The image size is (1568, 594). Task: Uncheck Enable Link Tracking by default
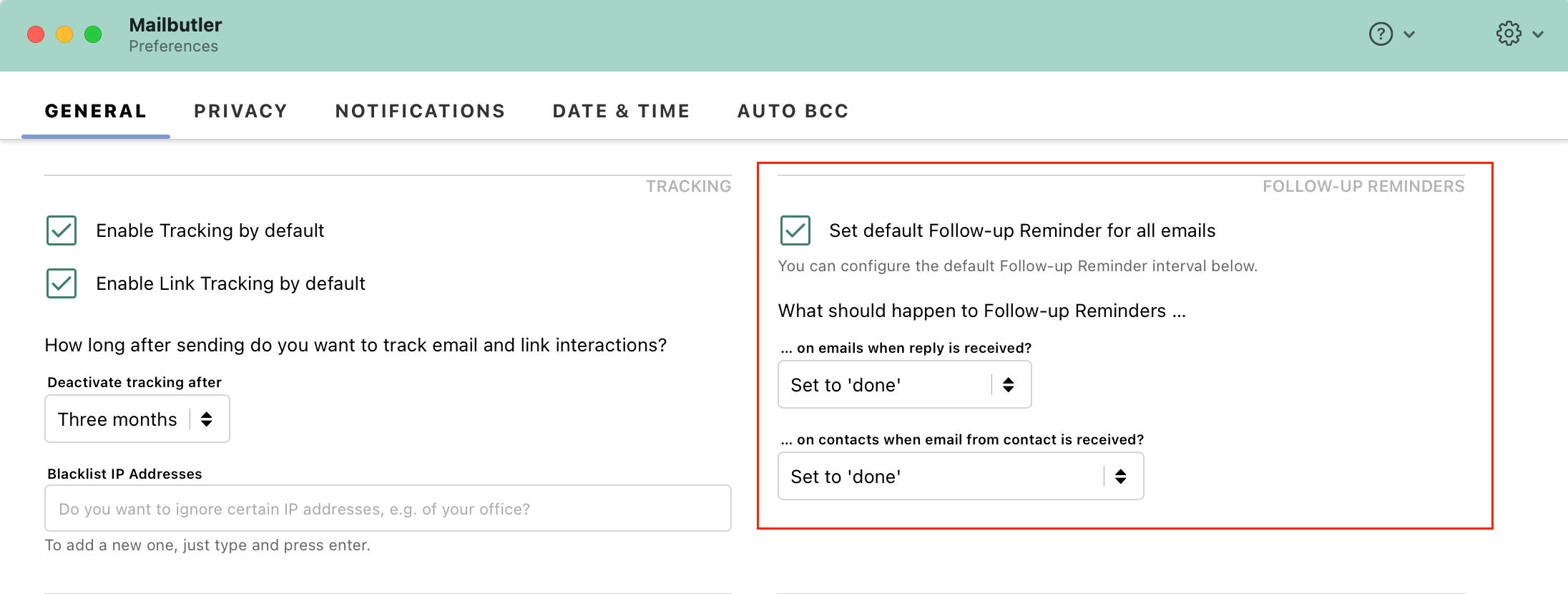point(62,283)
